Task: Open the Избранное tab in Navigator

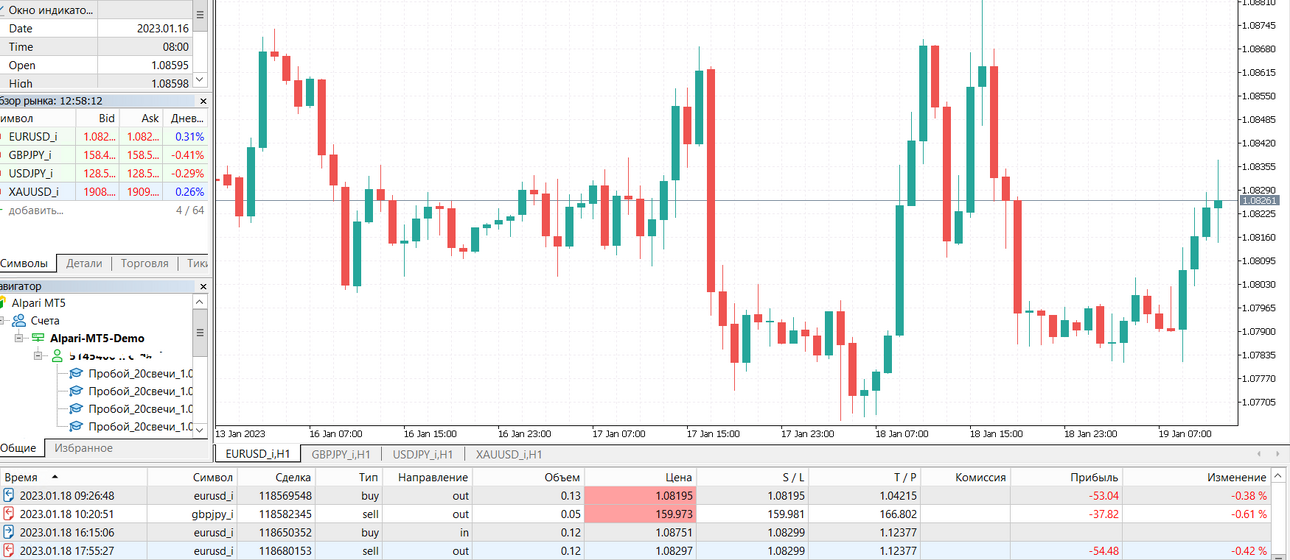Action: 83,448
